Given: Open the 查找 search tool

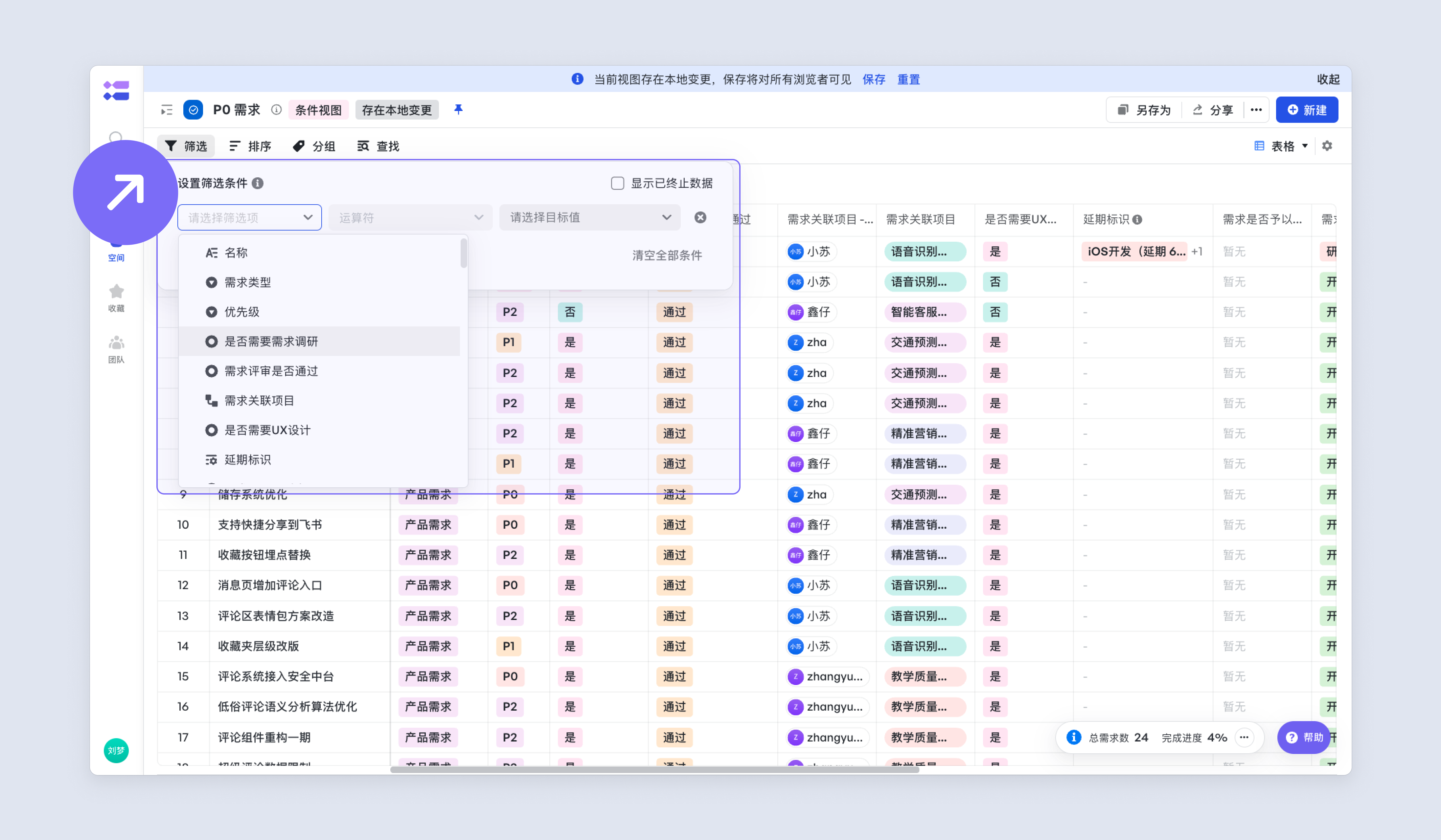Looking at the screenshot, I should (x=378, y=146).
